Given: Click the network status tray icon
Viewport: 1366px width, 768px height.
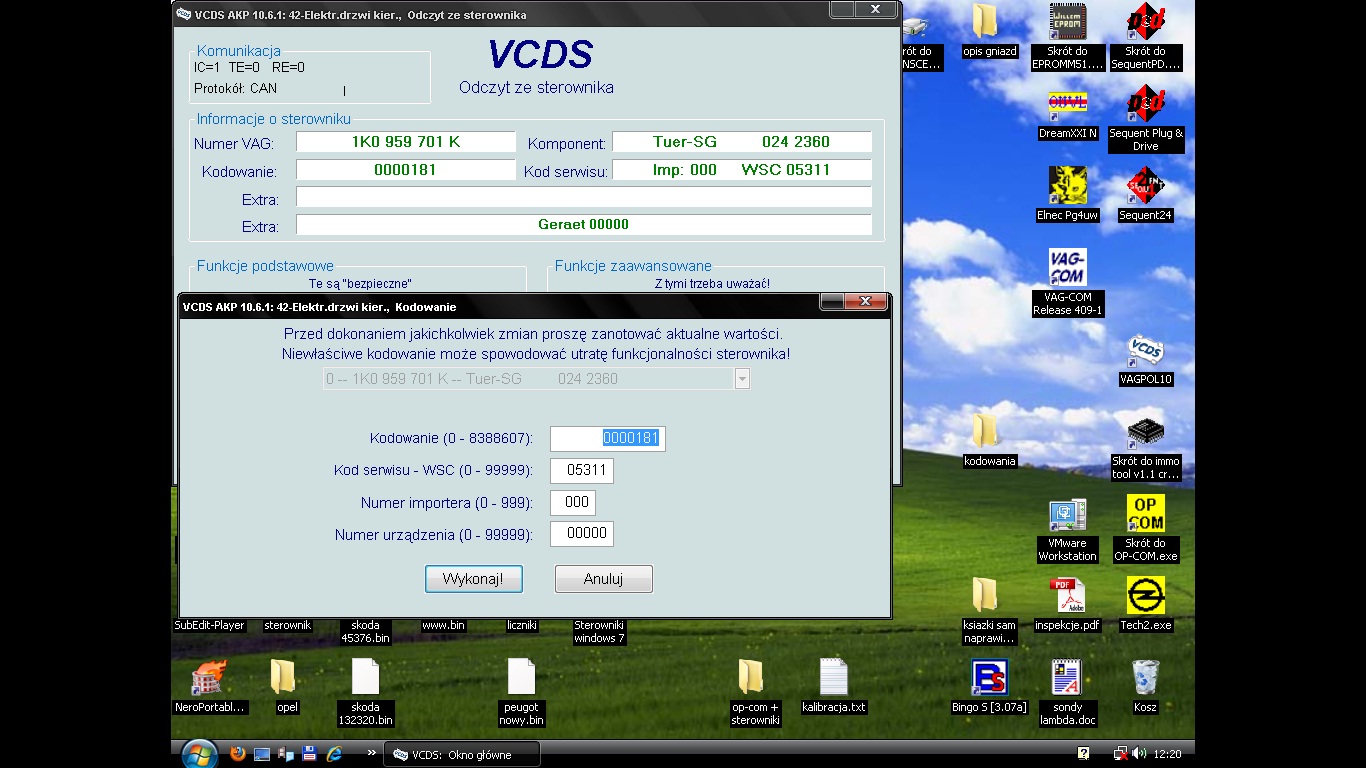Looking at the screenshot, I should point(1121,753).
